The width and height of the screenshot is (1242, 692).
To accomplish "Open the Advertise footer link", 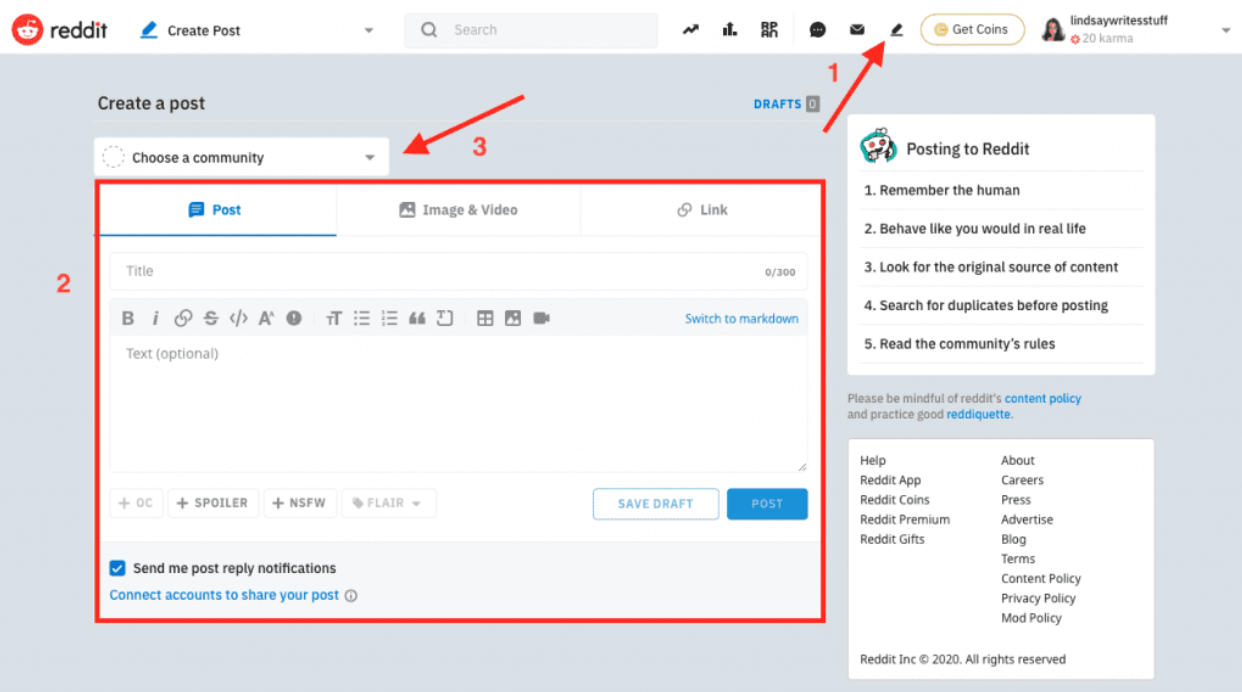I will click(x=1027, y=519).
